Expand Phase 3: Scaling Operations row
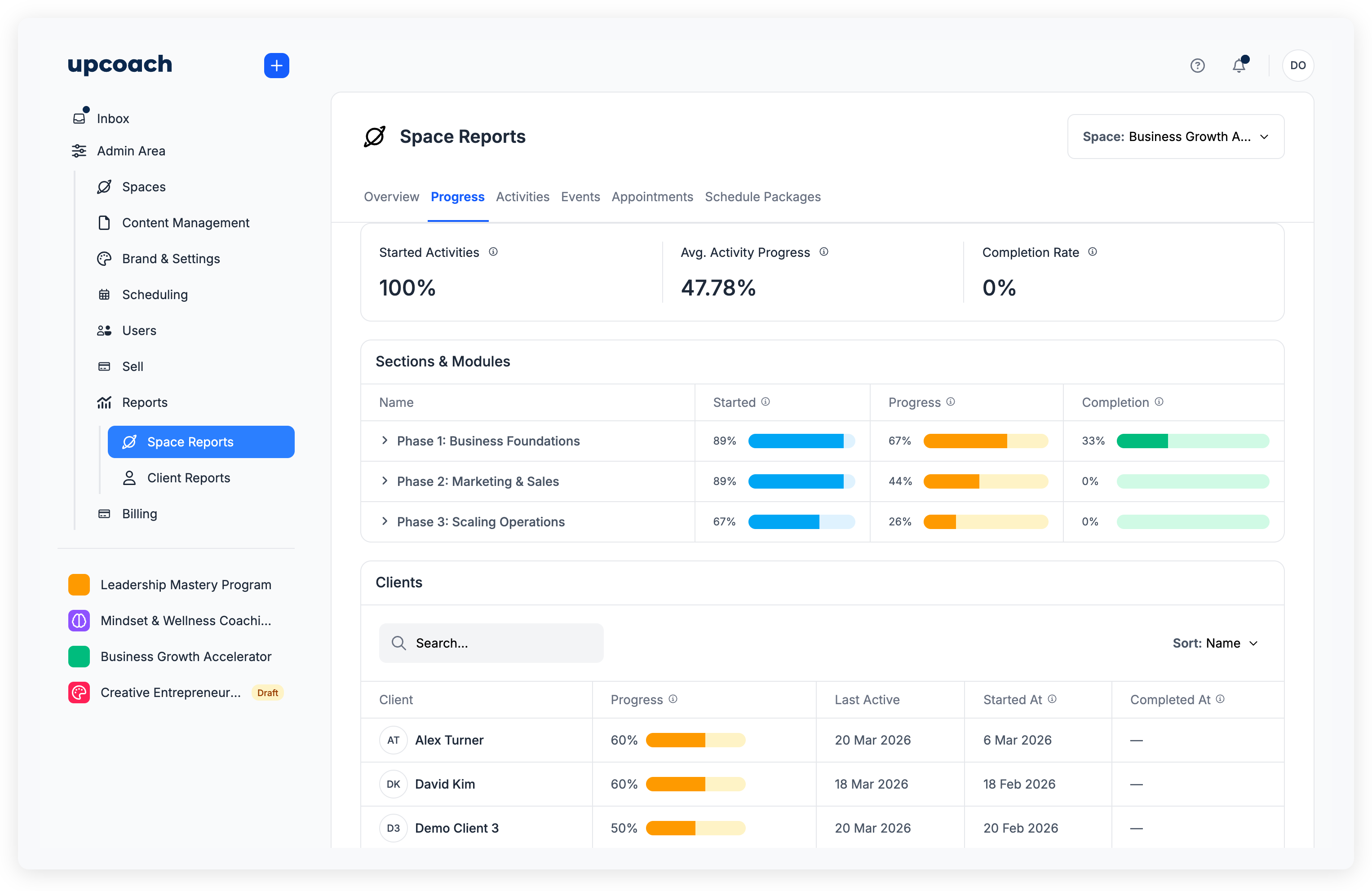 tap(385, 521)
